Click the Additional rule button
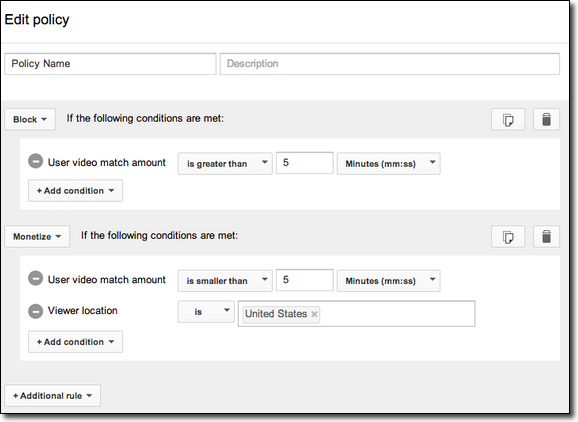 tap(52, 396)
